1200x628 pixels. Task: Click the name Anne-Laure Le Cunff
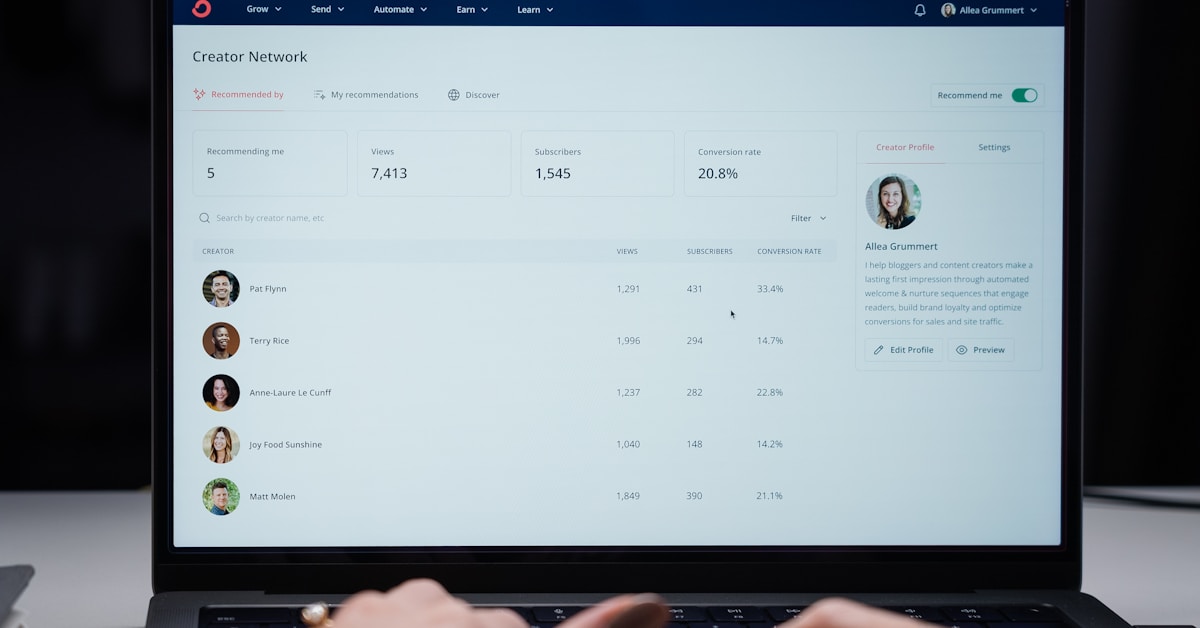(290, 393)
